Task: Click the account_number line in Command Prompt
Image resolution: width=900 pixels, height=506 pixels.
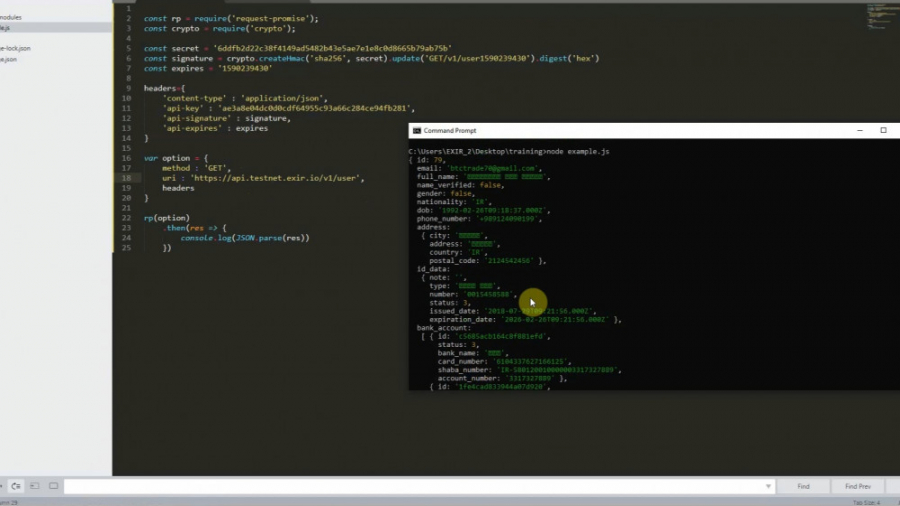Action: click(502, 378)
